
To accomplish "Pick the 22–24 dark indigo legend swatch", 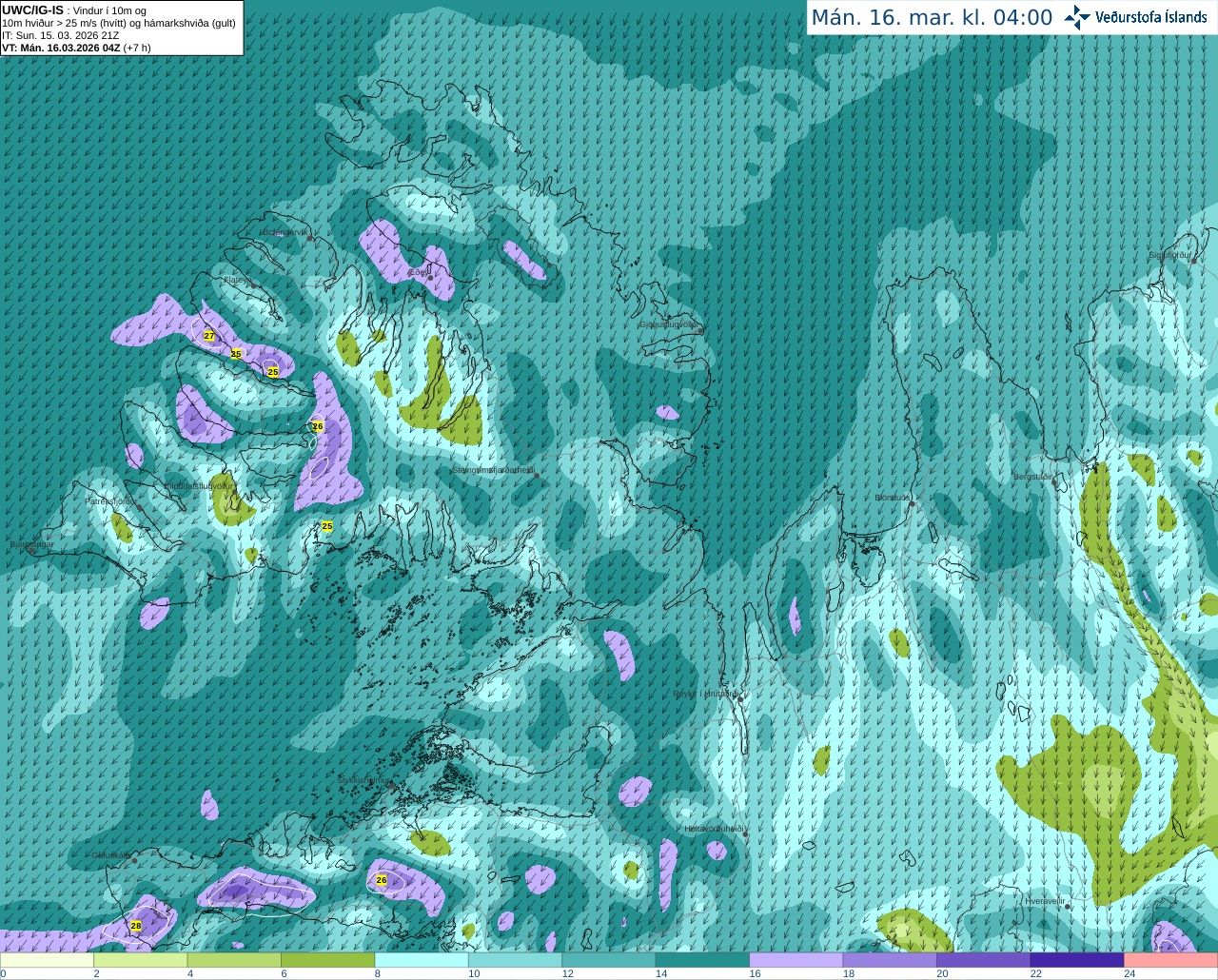I will click(1077, 960).
